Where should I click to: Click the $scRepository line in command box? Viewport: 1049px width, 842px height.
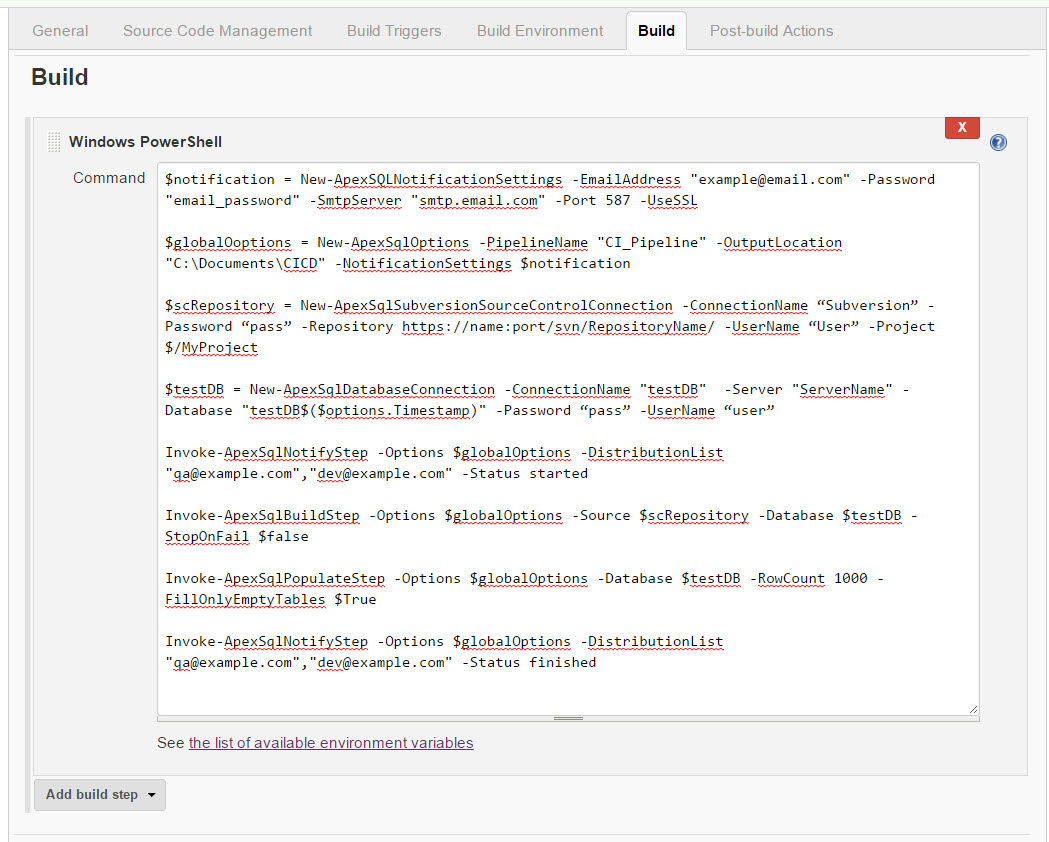pyautogui.click(x=400, y=306)
